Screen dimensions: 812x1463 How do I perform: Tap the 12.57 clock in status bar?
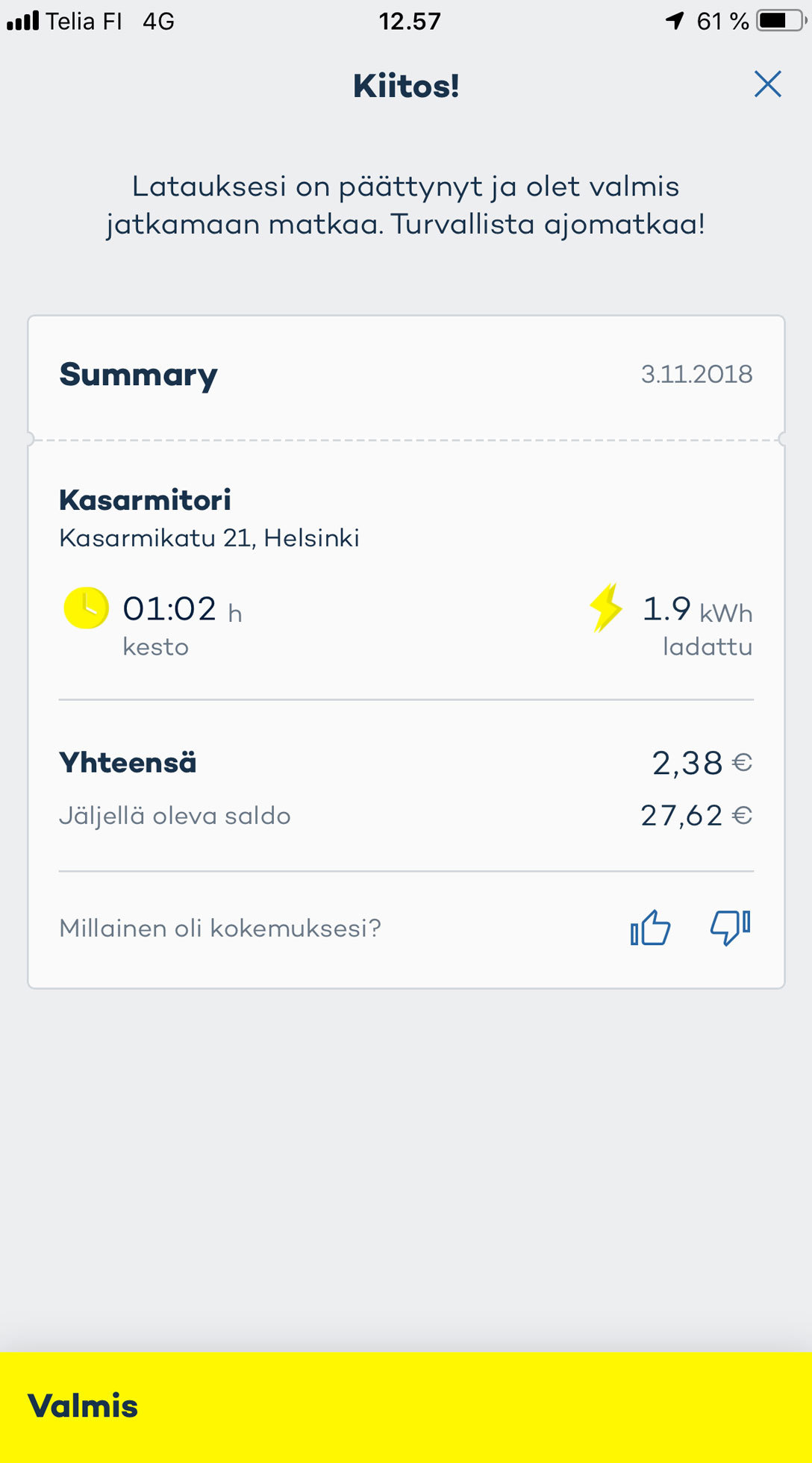click(x=409, y=21)
